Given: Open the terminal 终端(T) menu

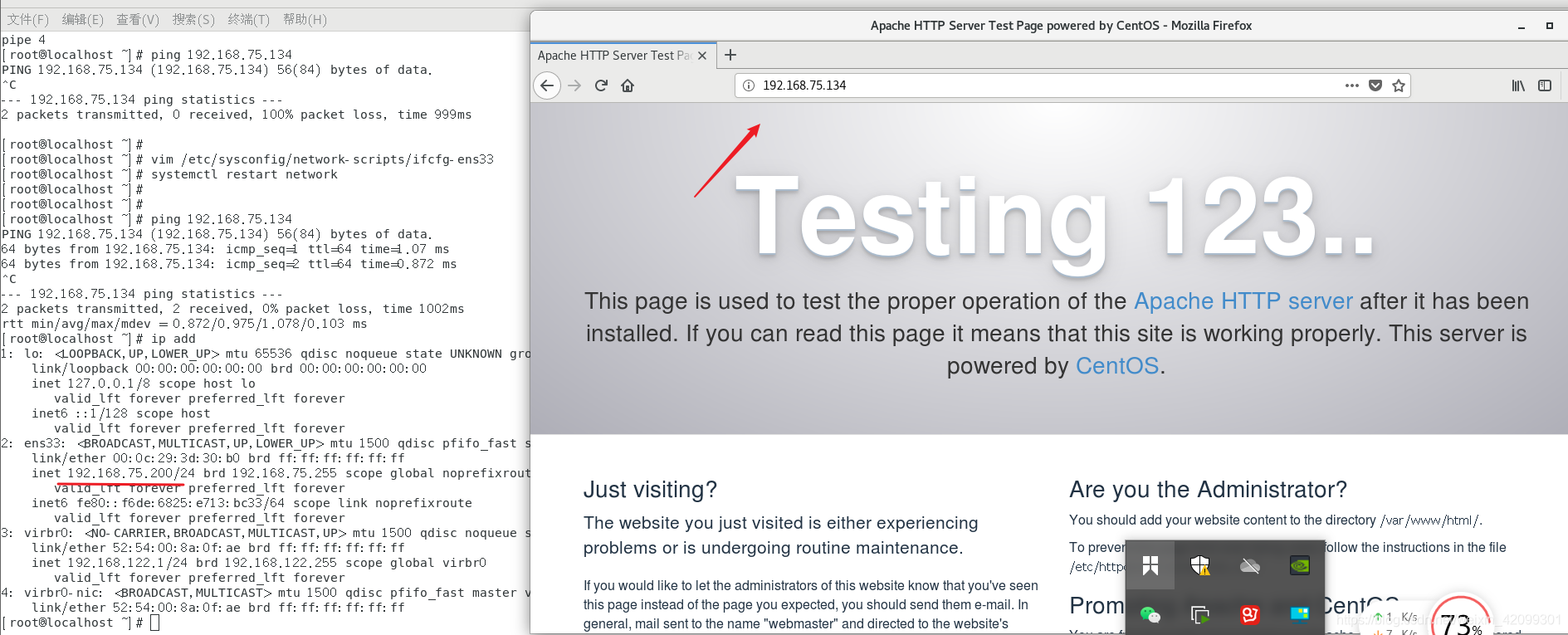Looking at the screenshot, I should 249,19.
